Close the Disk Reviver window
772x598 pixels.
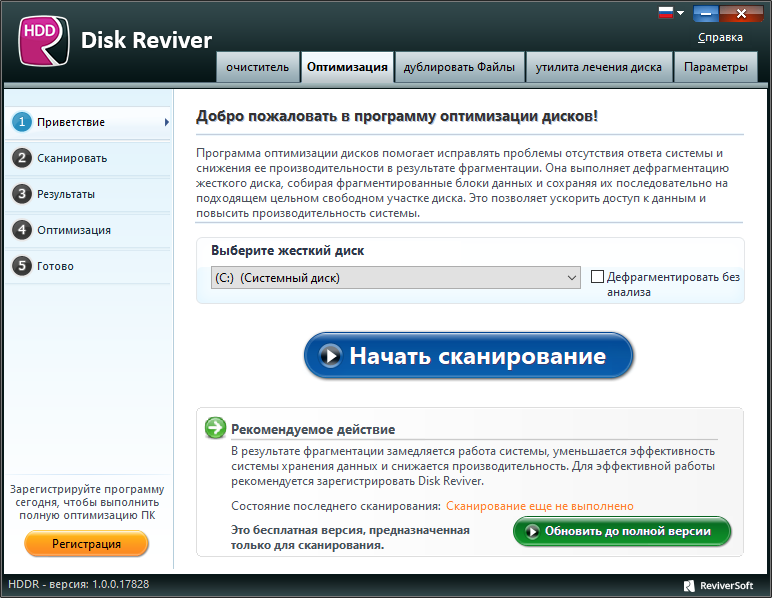[741, 14]
